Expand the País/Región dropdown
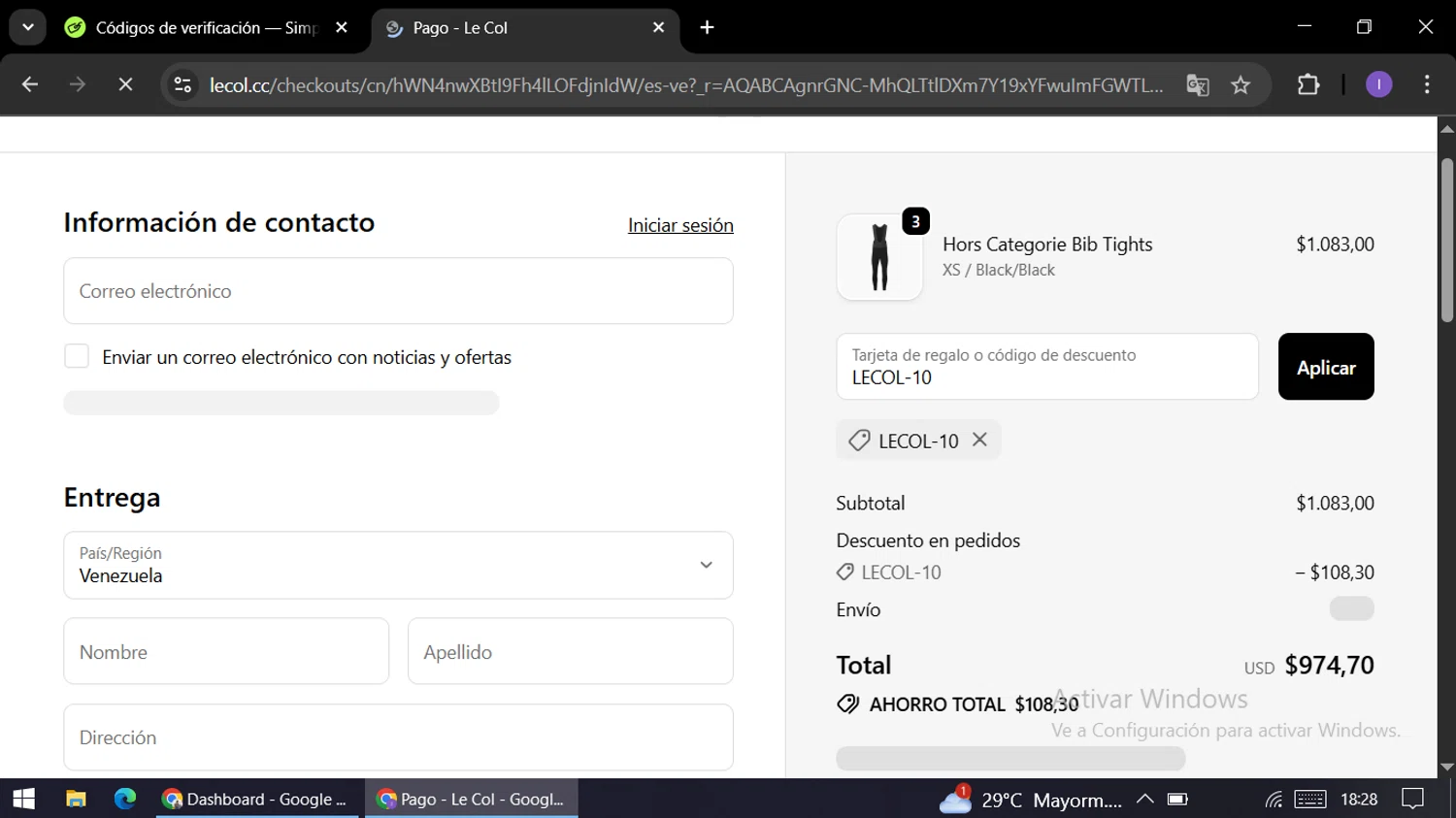The width and height of the screenshot is (1456, 818). (x=398, y=565)
